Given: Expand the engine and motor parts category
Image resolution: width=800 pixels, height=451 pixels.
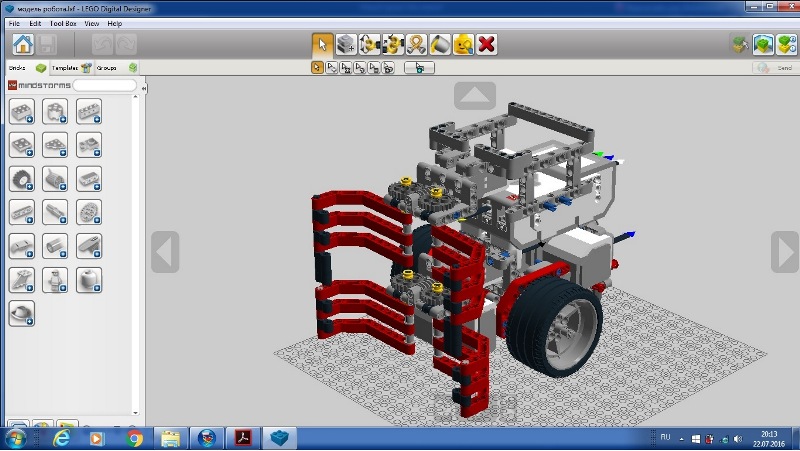Looking at the screenshot, I should click(55, 179).
